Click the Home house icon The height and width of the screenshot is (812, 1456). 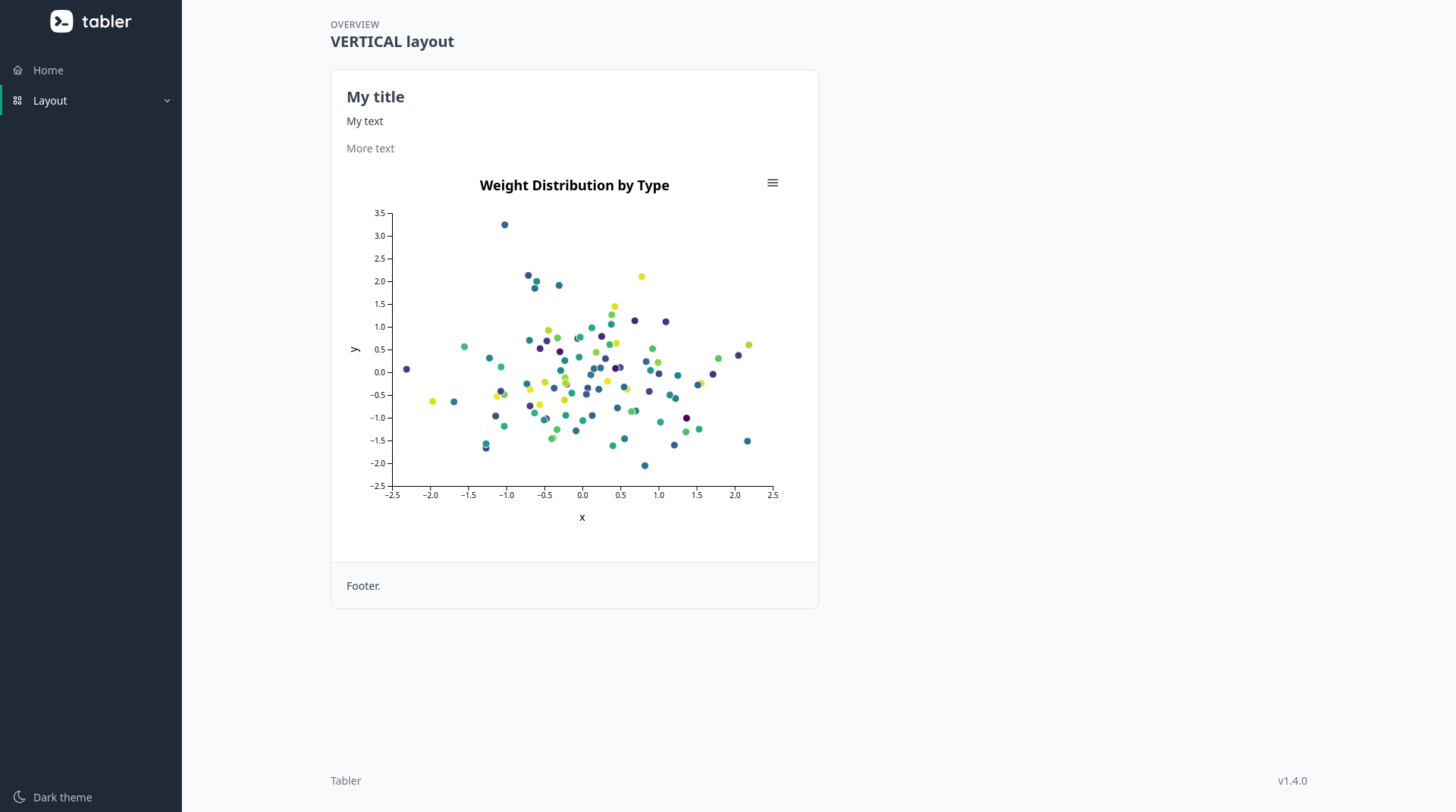click(18, 71)
